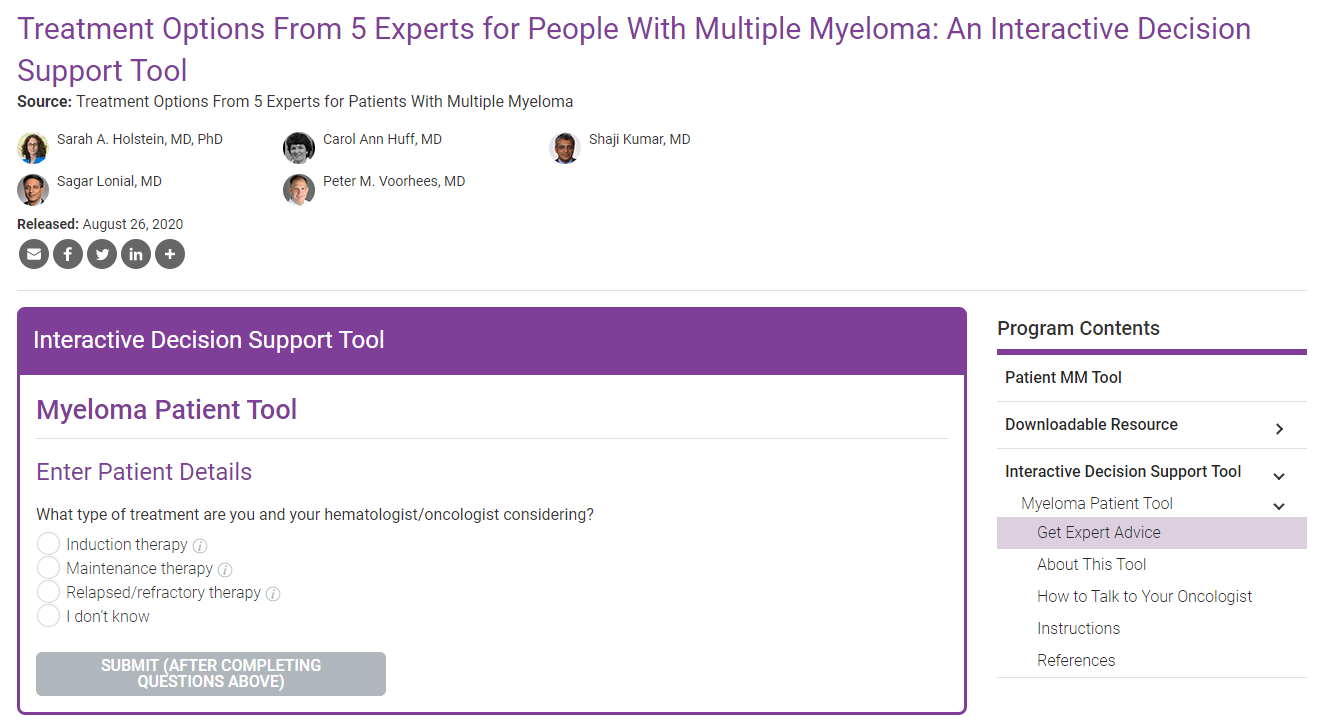1324x727 pixels.
Task: Go to the Get Expert Advice item
Action: 1098,532
